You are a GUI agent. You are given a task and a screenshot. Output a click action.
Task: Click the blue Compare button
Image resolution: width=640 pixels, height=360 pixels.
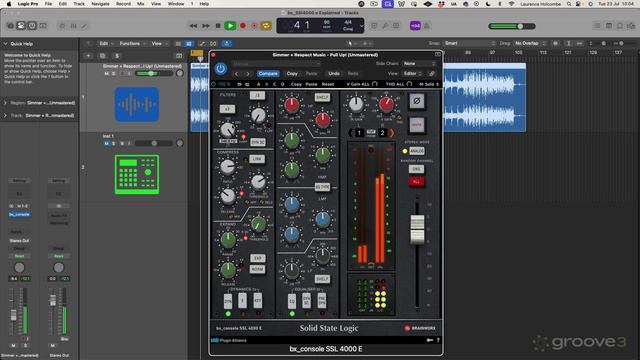[x=268, y=73]
